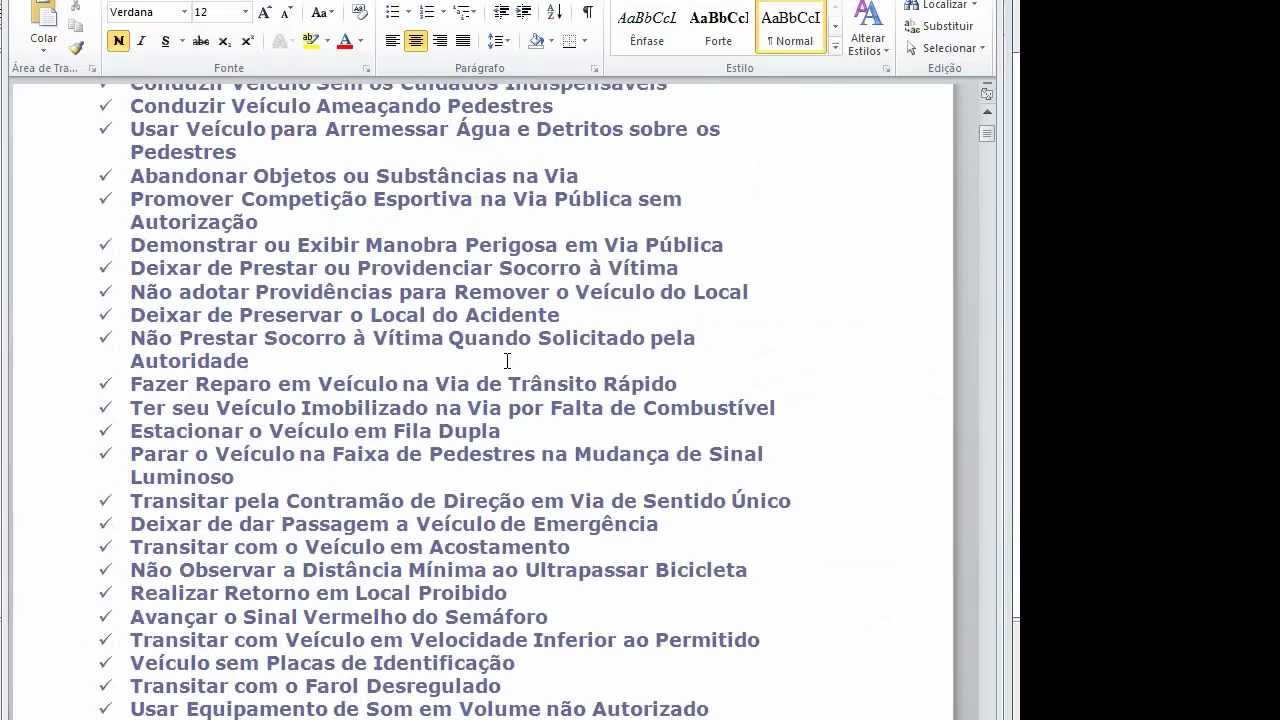Image resolution: width=1280 pixels, height=720 pixels.
Task: Open the Verdana font name dropdown
Action: point(184,12)
